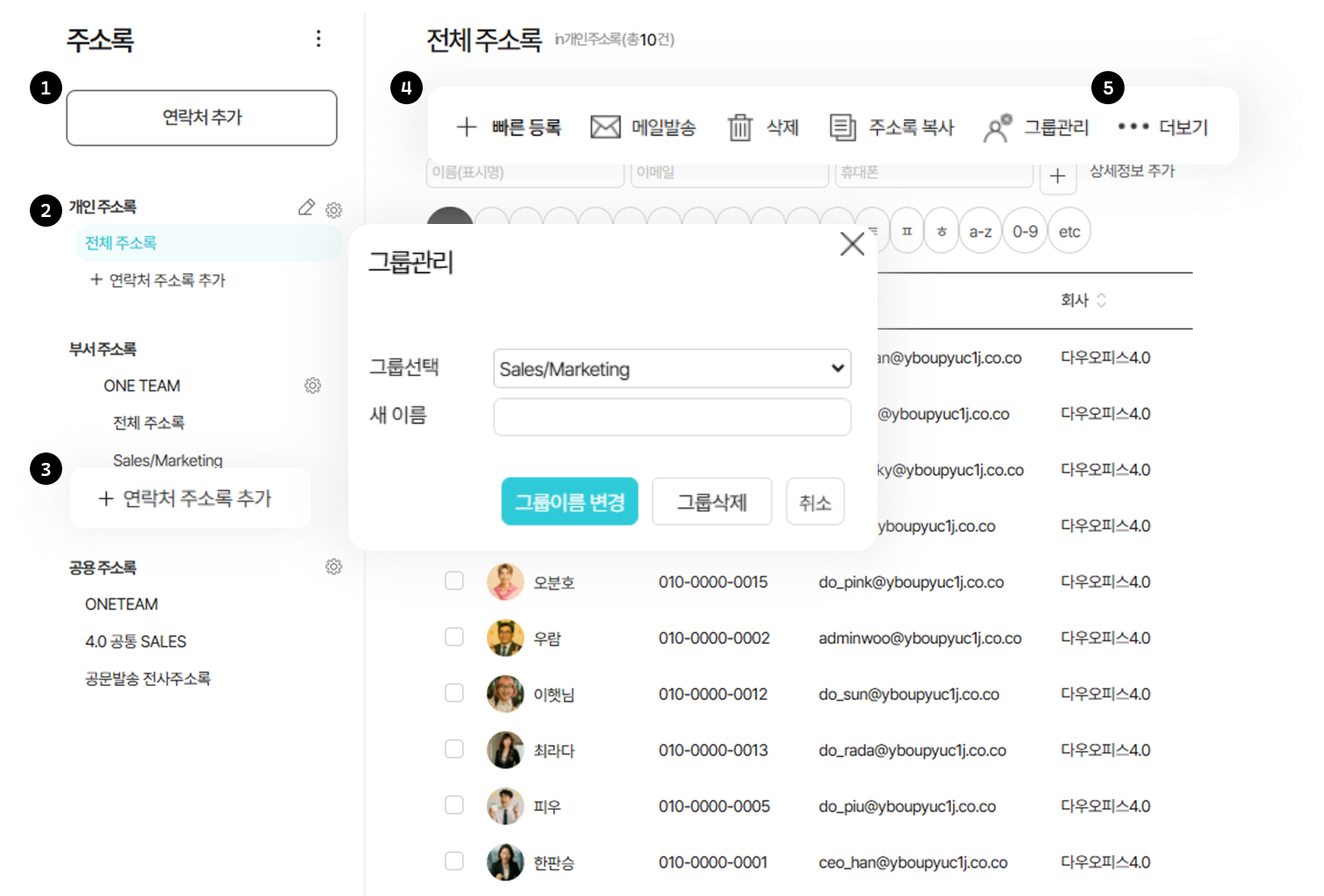The image size is (1324, 896).
Task: Click the three-dot menu beside 주소록 title
Action: tap(318, 38)
